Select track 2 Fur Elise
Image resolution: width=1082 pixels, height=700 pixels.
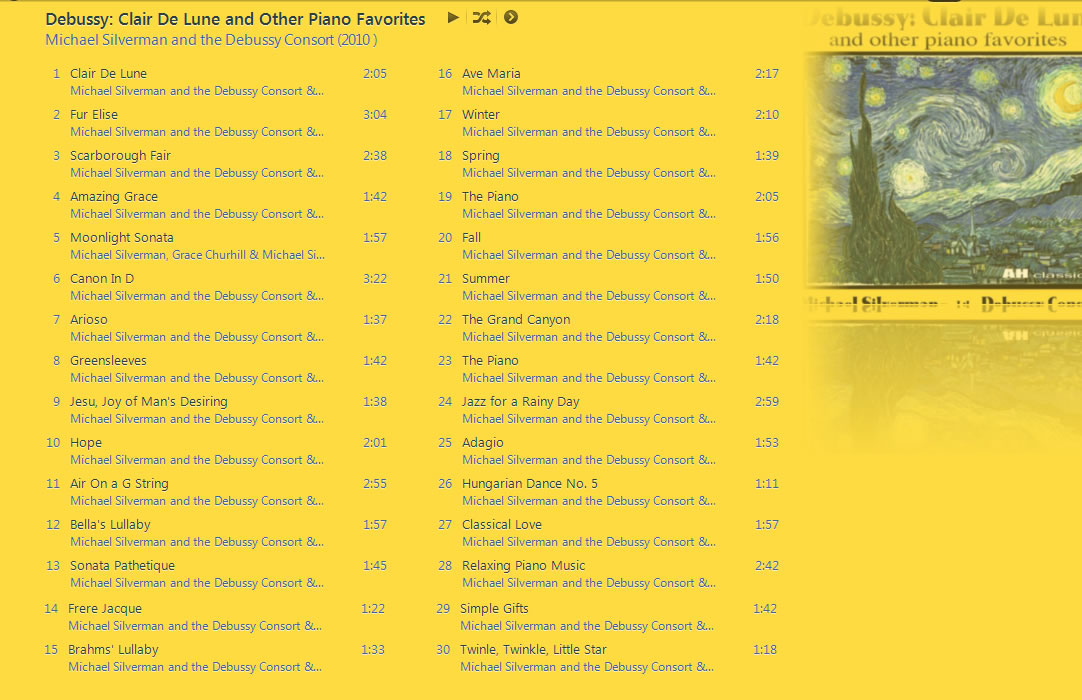pos(94,115)
